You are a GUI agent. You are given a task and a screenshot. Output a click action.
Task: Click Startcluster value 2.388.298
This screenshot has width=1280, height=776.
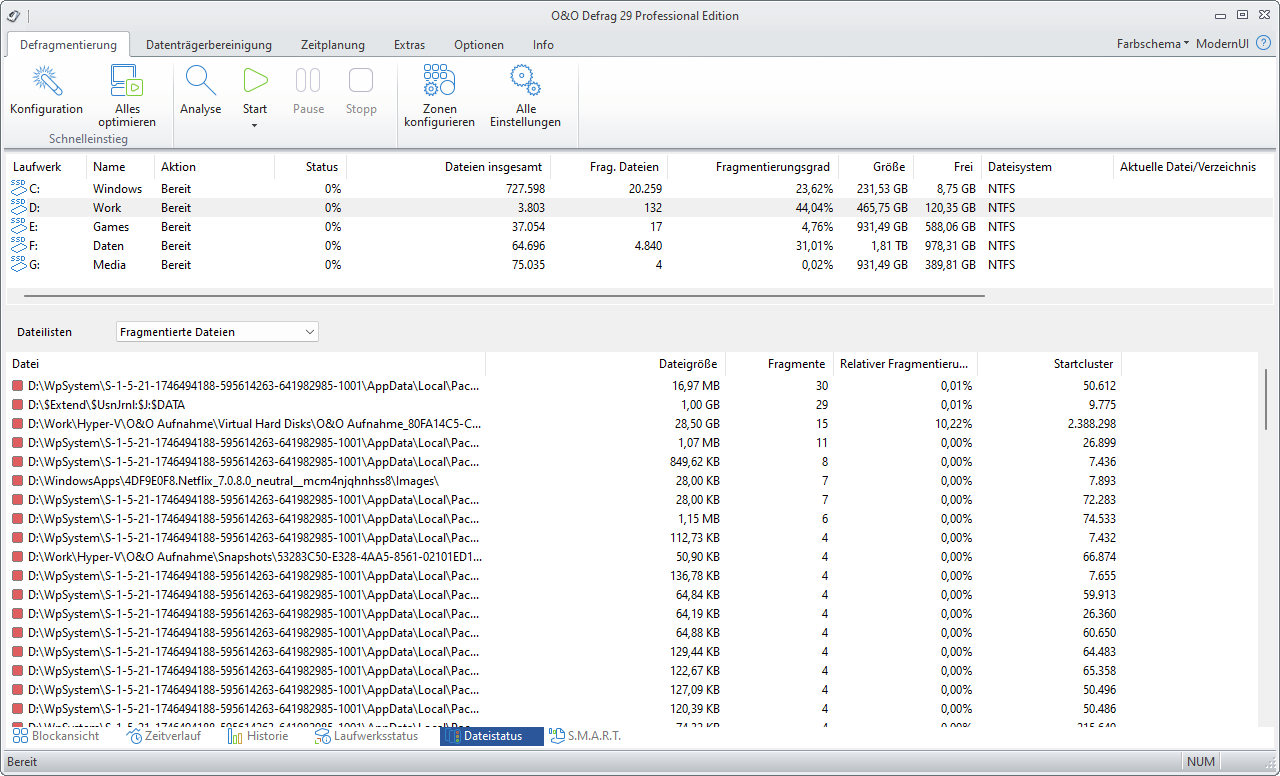[x=1088, y=424]
